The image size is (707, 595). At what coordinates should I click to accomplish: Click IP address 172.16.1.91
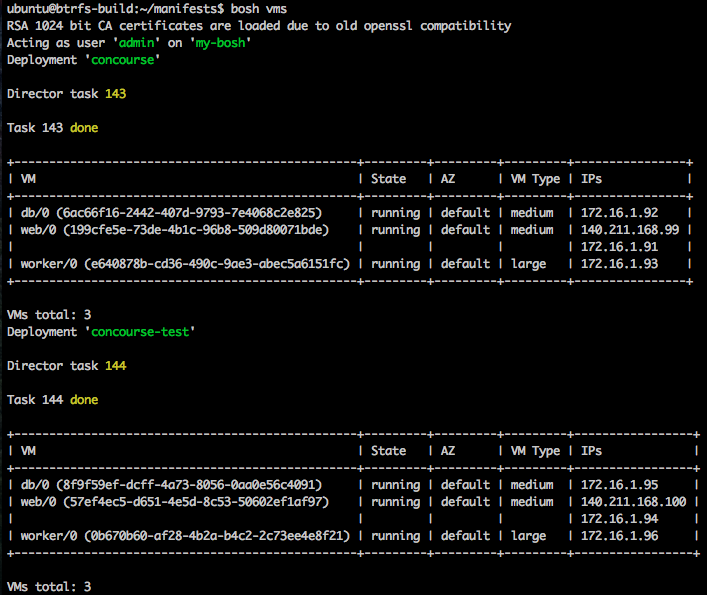tap(620, 247)
